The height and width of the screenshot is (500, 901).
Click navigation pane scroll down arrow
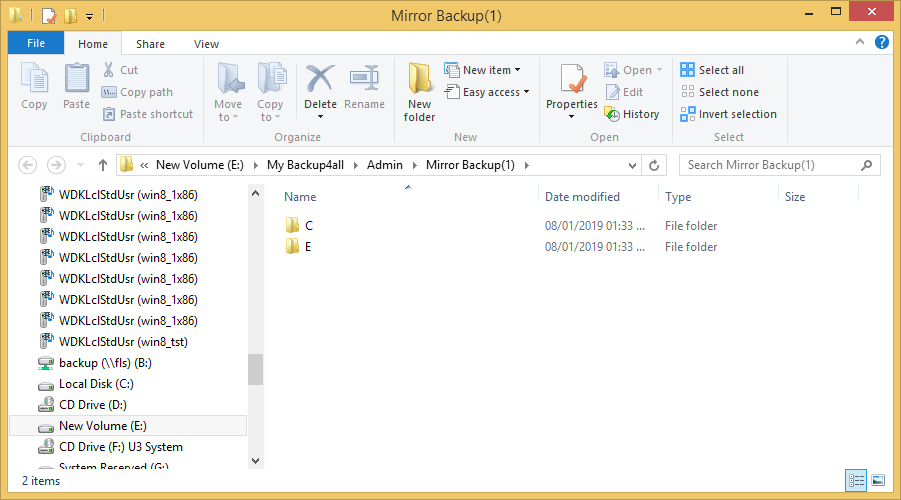[256, 460]
